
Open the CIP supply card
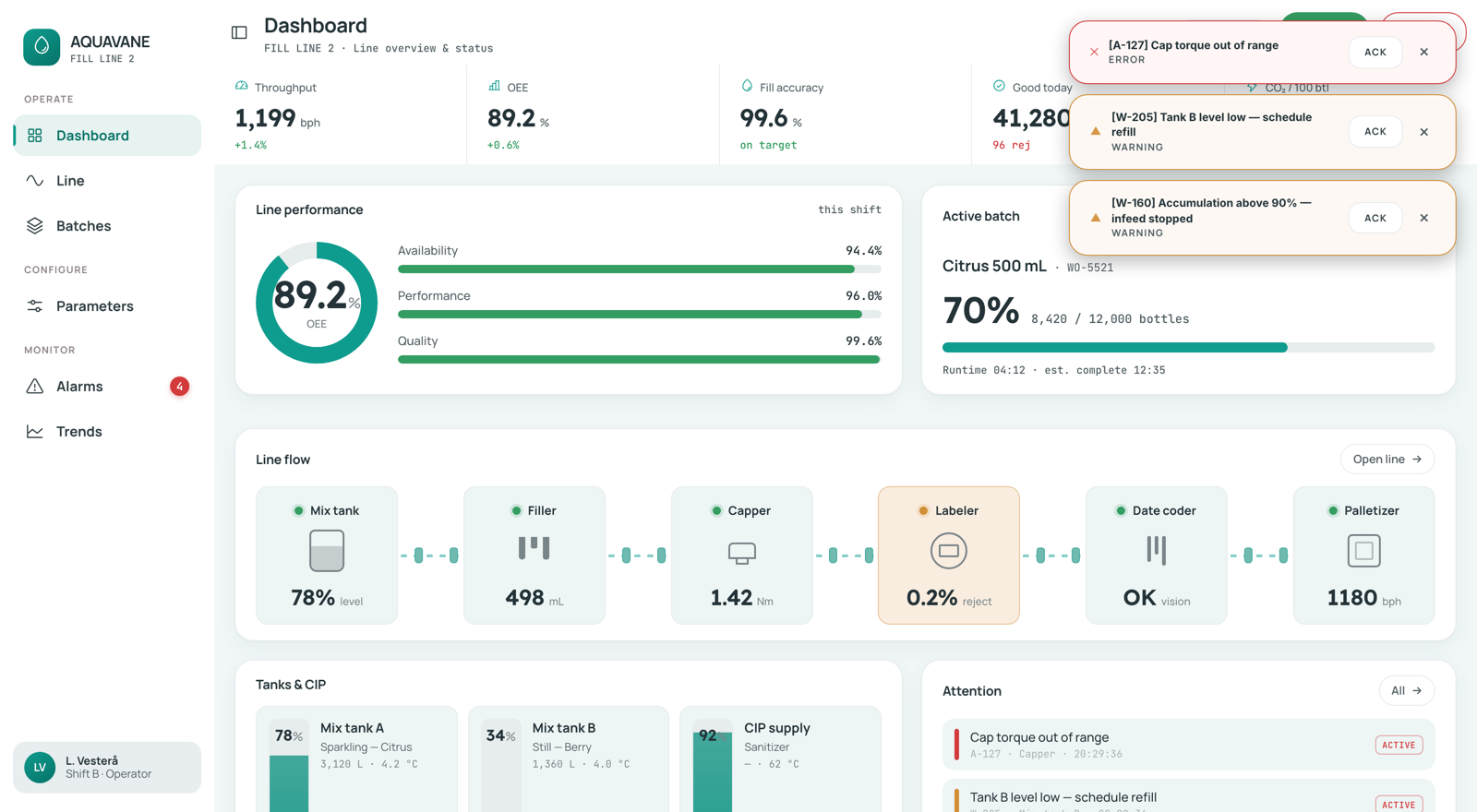pyautogui.click(x=781, y=759)
